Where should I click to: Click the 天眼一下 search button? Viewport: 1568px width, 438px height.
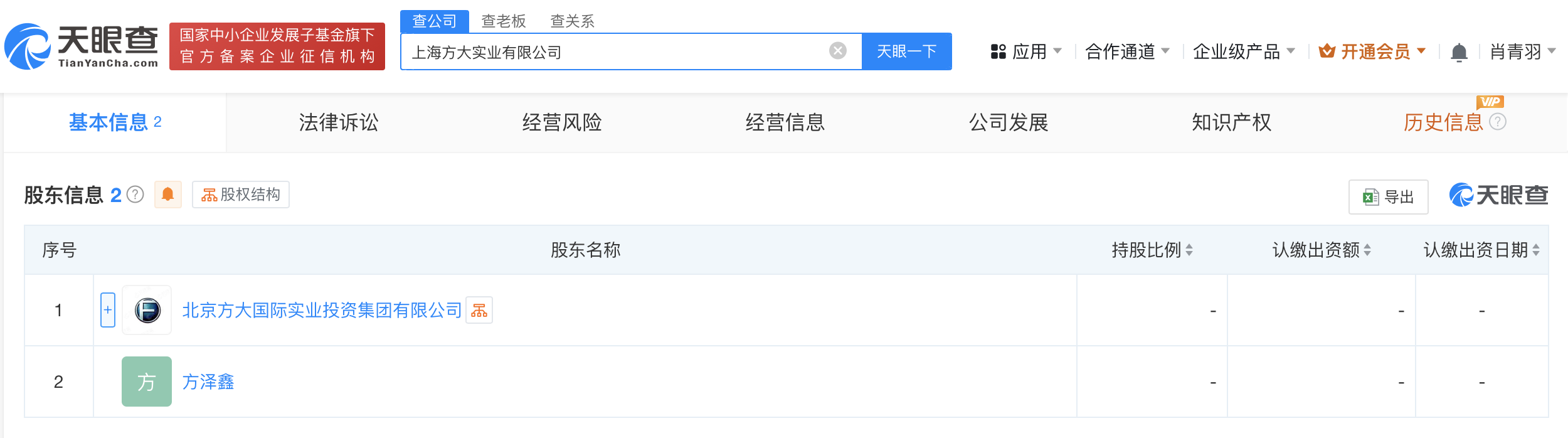(x=907, y=51)
